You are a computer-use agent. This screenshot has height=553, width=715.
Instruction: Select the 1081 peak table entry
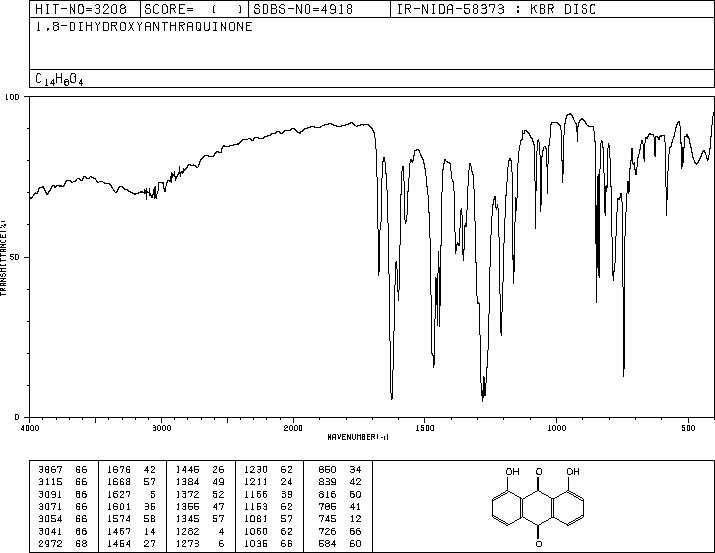(268, 519)
